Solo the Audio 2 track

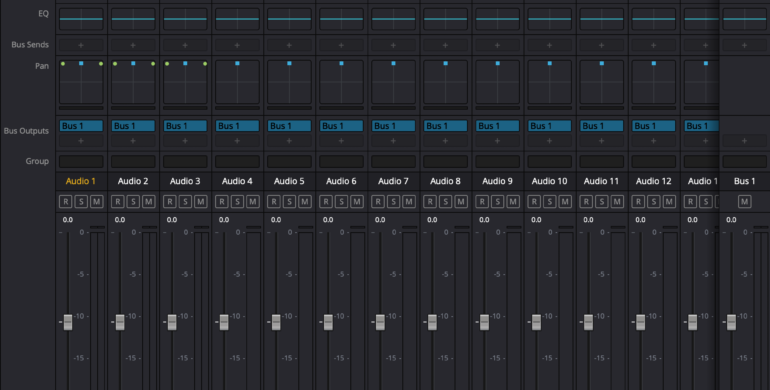[x=133, y=201]
